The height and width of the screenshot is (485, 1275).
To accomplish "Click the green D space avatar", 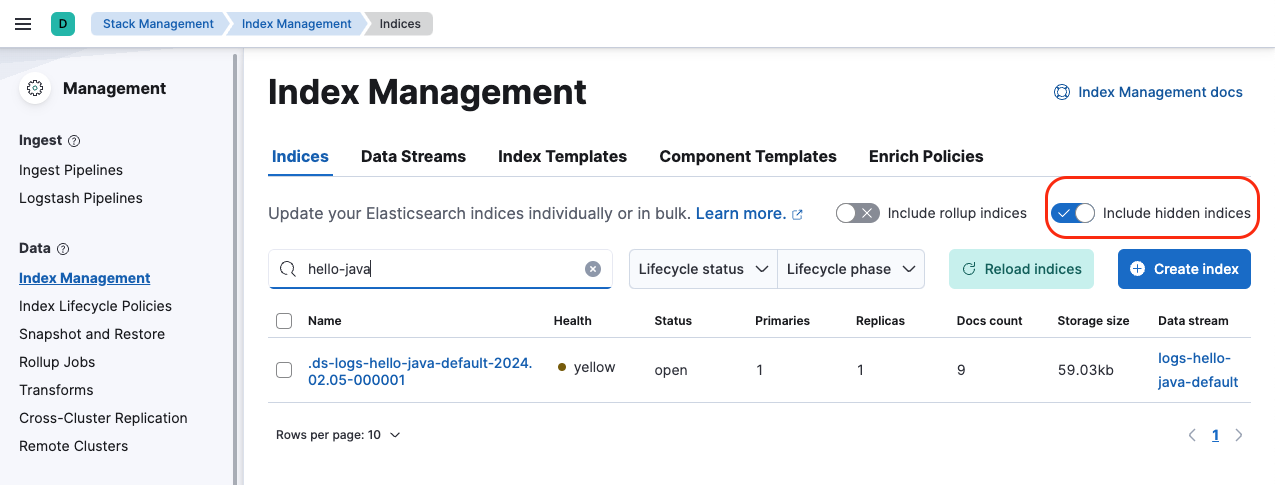I will tap(63, 24).
